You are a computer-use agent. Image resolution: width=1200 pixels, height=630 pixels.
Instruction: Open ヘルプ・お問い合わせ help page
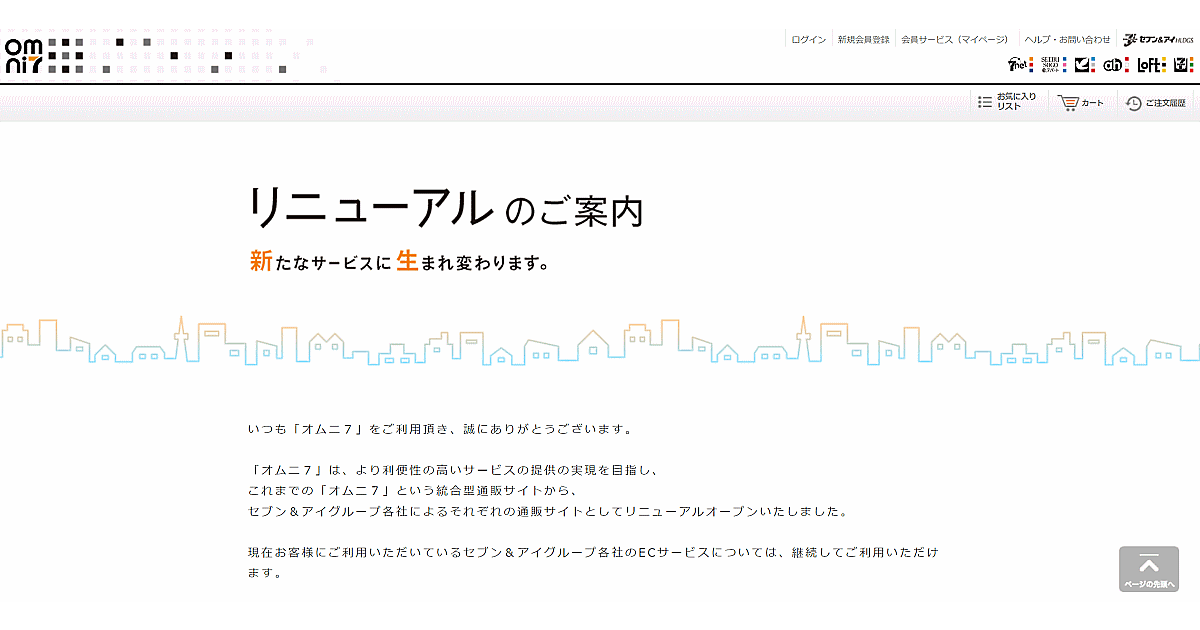tap(1067, 40)
